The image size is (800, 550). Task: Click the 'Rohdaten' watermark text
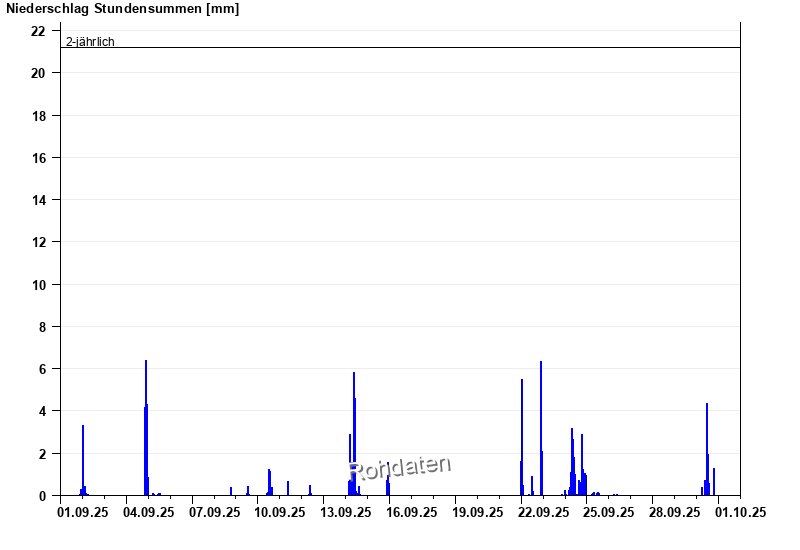pyautogui.click(x=400, y=467)
